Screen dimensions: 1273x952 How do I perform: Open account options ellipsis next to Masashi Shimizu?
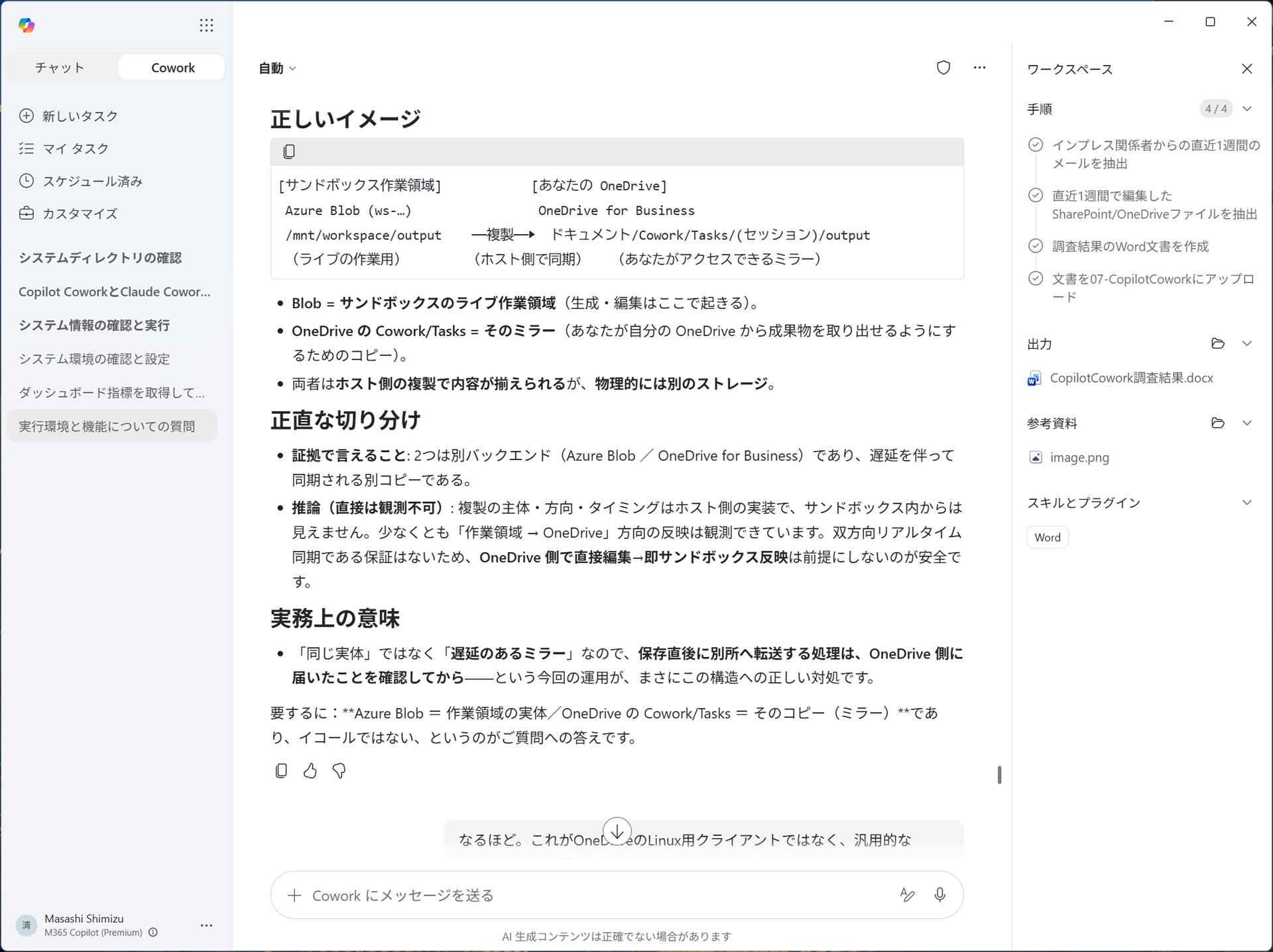tap(206, 925)
